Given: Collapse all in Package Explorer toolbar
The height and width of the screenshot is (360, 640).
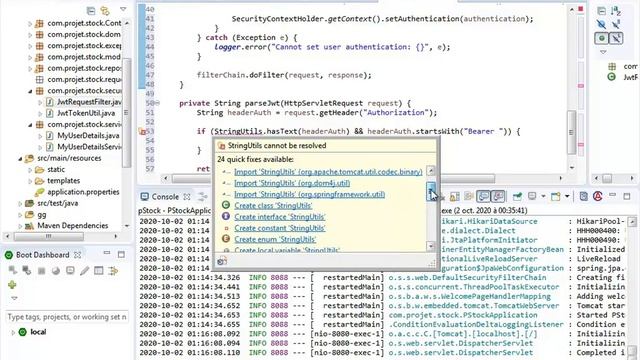Looking at the screenshot, I should [x=91, y=11].
